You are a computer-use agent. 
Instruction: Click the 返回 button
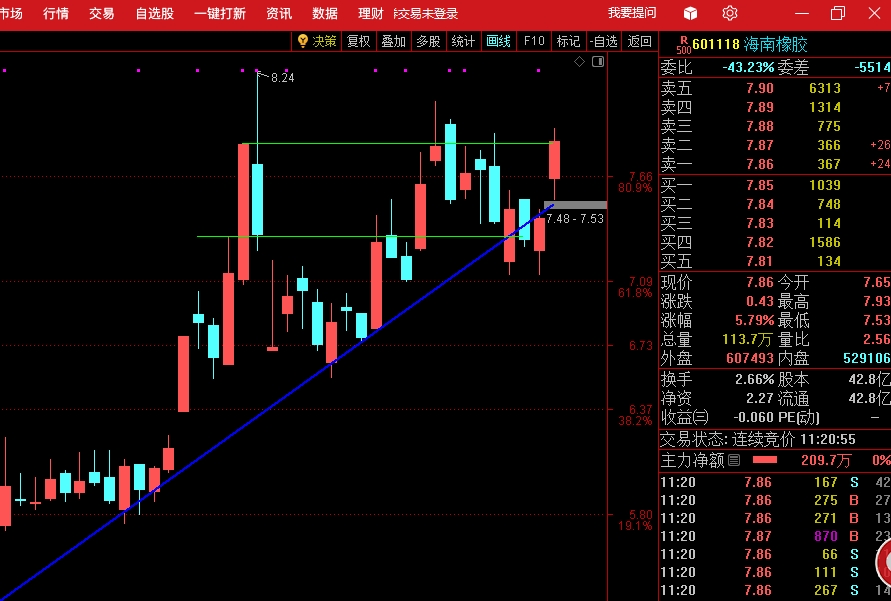pyautogui.click(x=639, y=41)
